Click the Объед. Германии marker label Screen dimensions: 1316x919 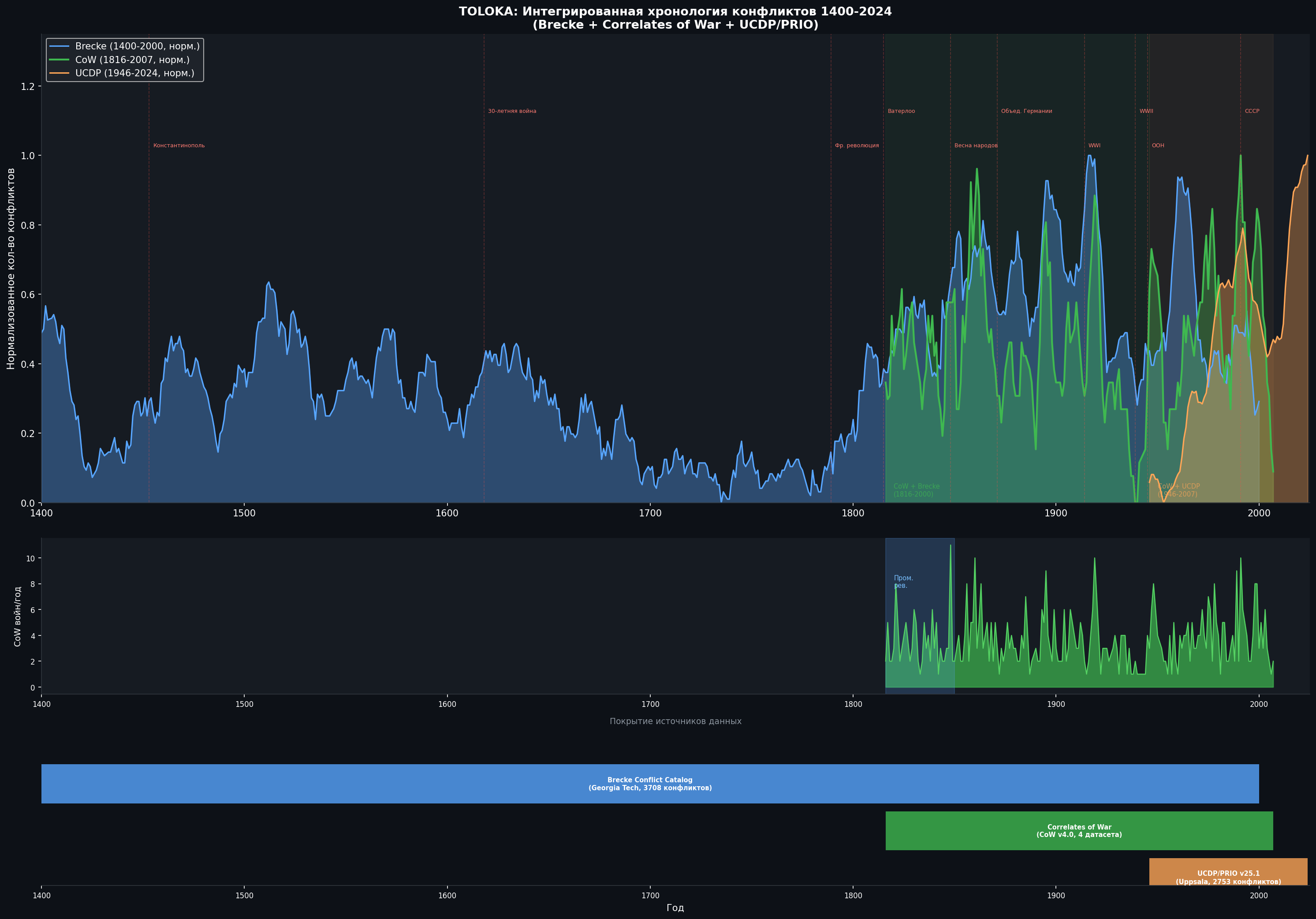pos(1026,111)
